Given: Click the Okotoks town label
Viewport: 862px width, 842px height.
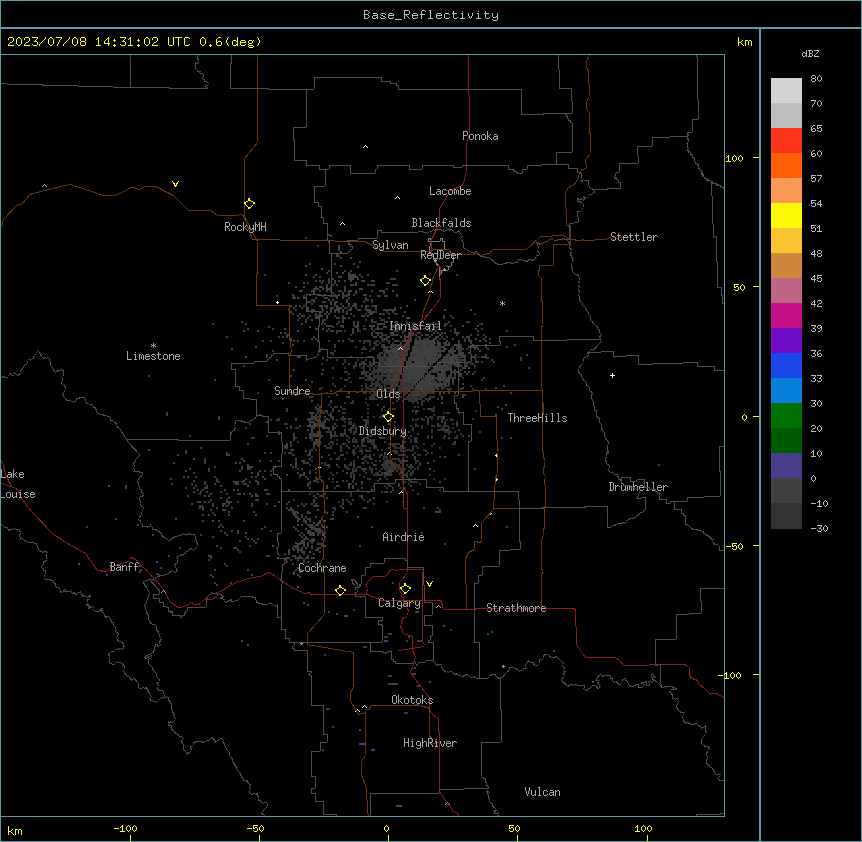Looking at the screenshot, I should 412,700.
